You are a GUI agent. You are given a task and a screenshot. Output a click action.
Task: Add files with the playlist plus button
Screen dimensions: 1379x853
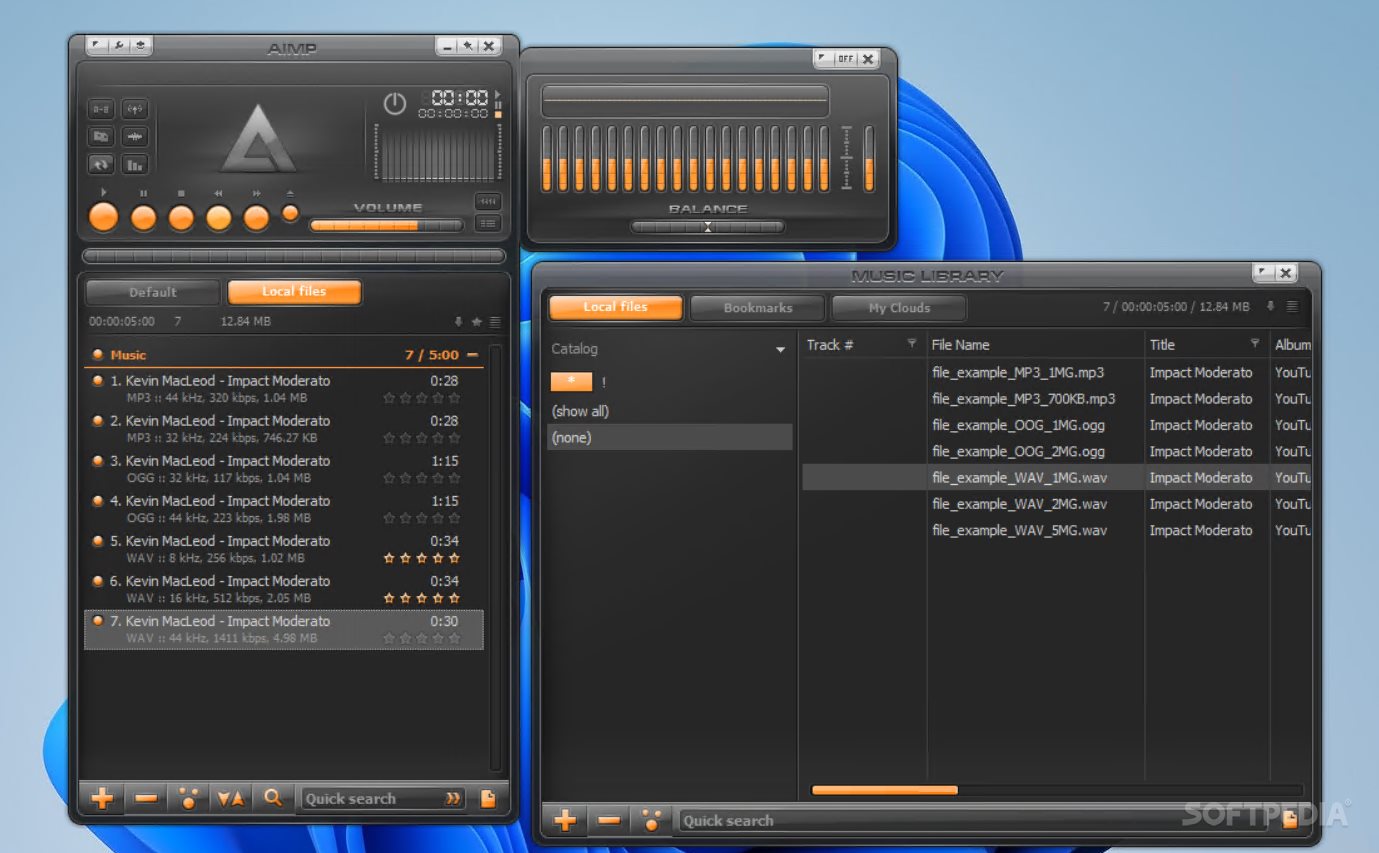tap(102, 798)
